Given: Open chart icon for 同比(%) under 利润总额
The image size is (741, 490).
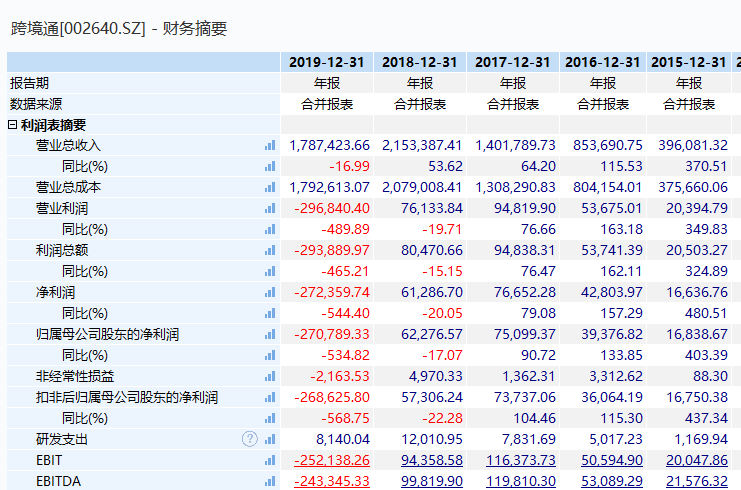Looking at the screenshot, I should [x=270, y=272].
